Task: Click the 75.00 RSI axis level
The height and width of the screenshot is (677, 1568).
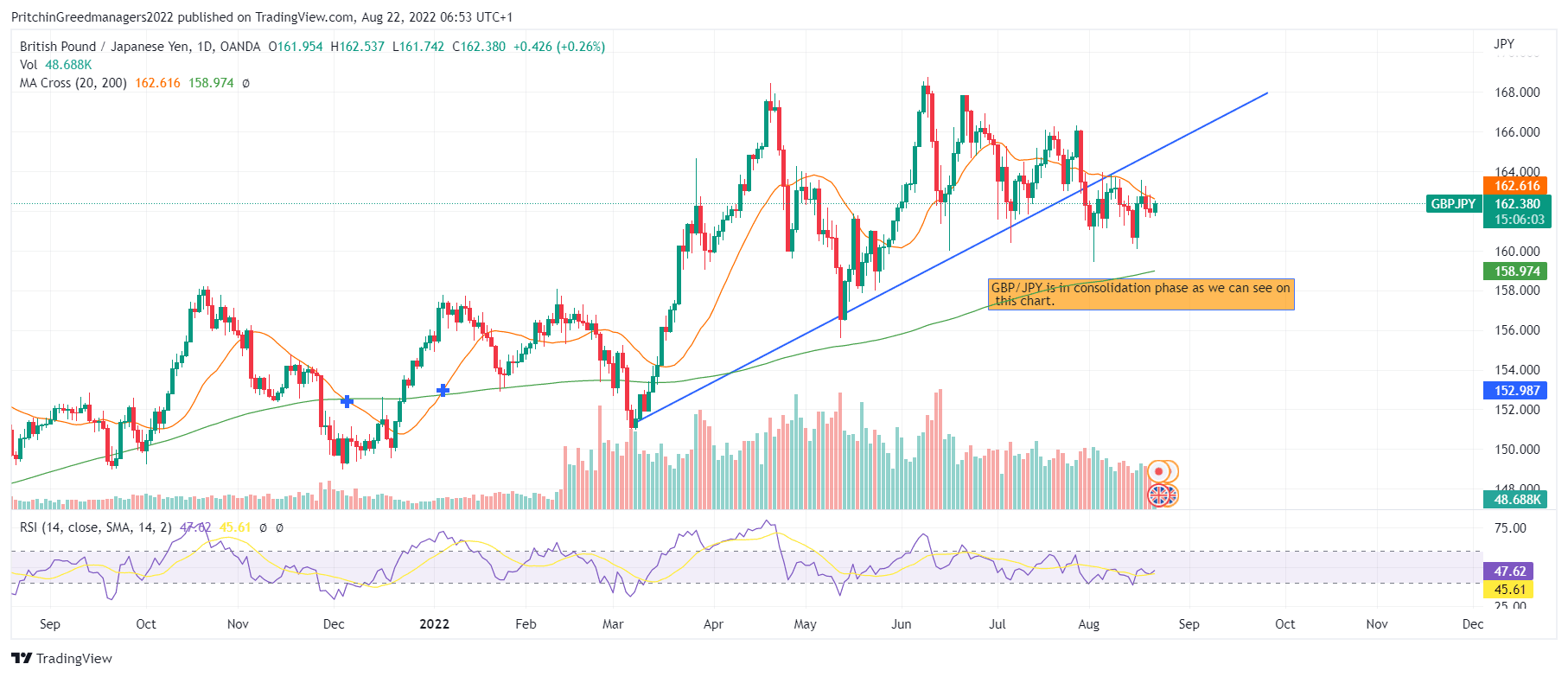Action: coord(1510,528)
